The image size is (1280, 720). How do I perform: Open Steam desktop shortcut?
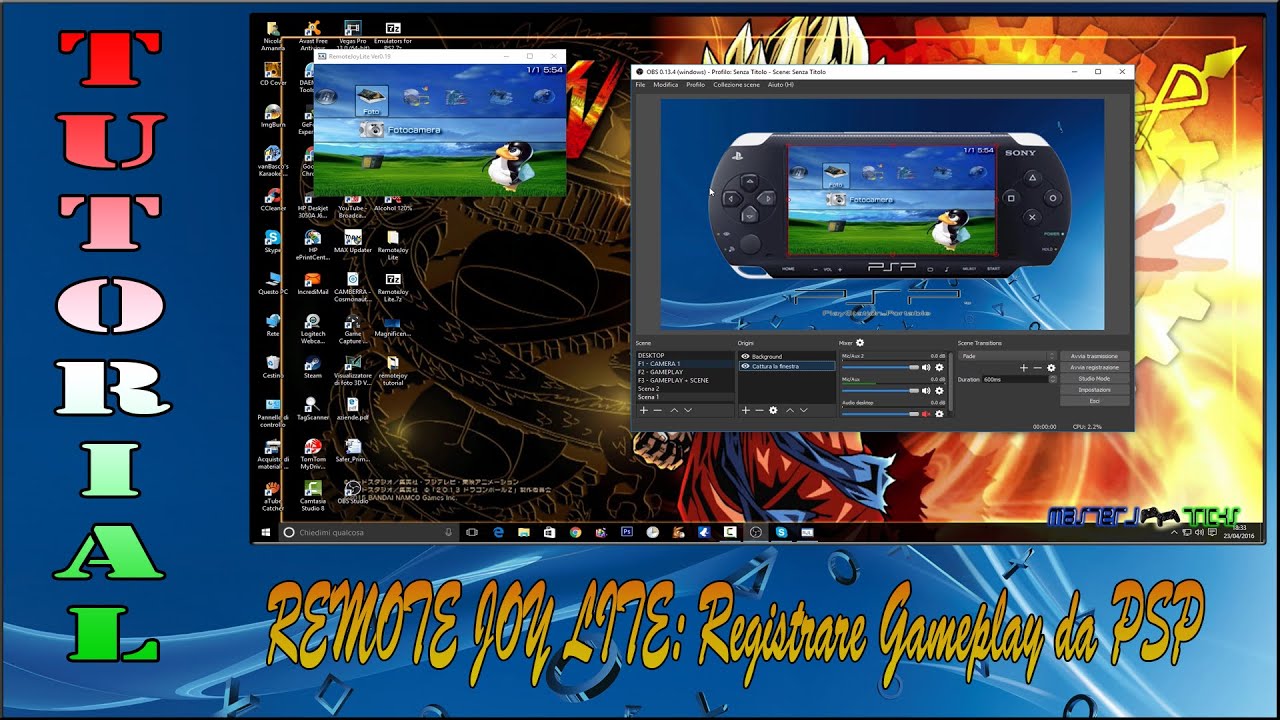coord(312,367)
